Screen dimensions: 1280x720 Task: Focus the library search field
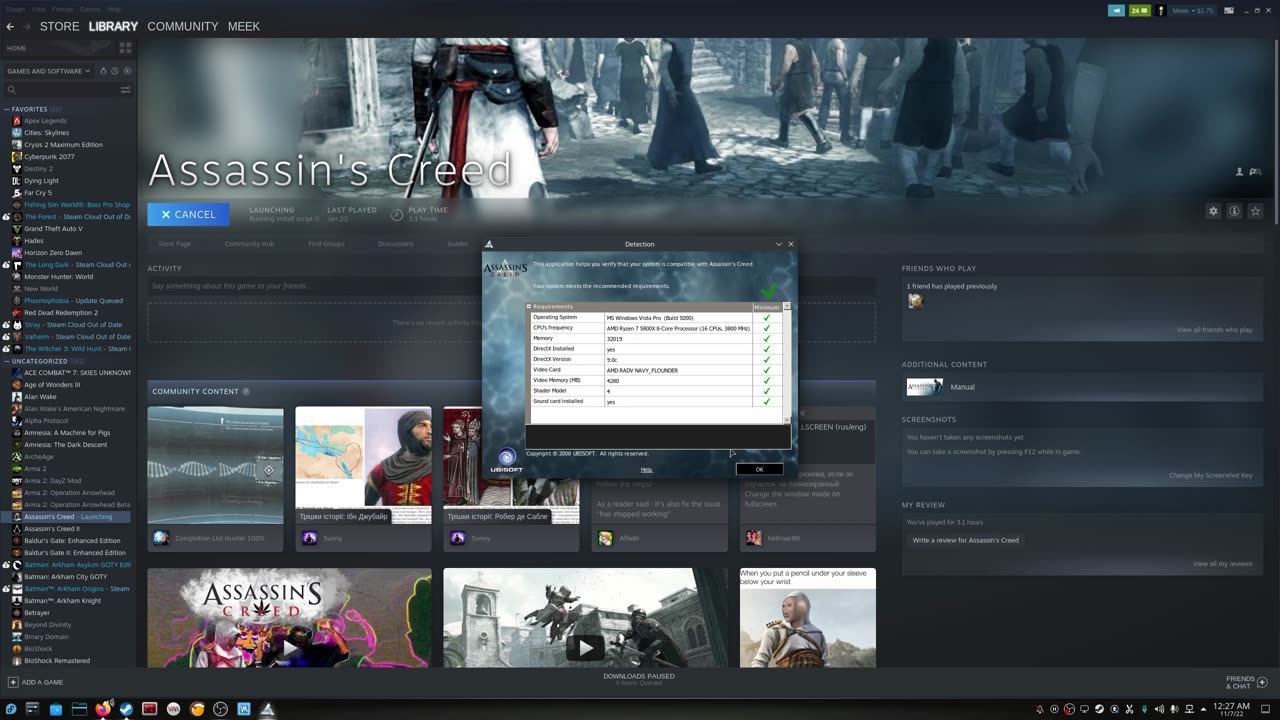(x=60, y=90)
